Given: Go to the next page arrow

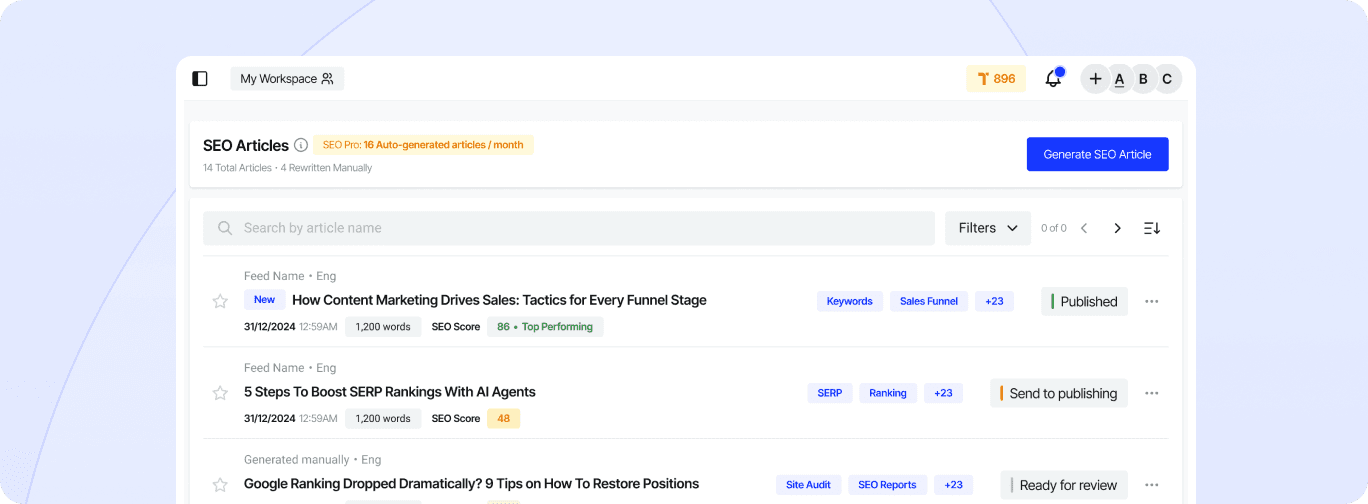Looking at the screenshot, I should [x=1118, y=228].
